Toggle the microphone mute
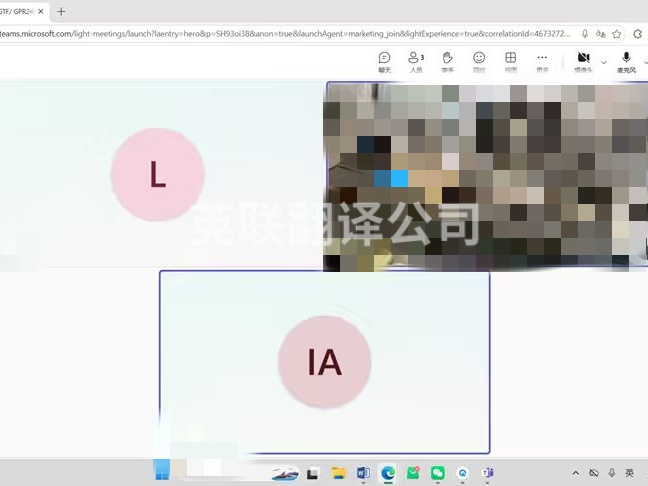The width and height of the screenshot is (648, 486). click(627, 62)
